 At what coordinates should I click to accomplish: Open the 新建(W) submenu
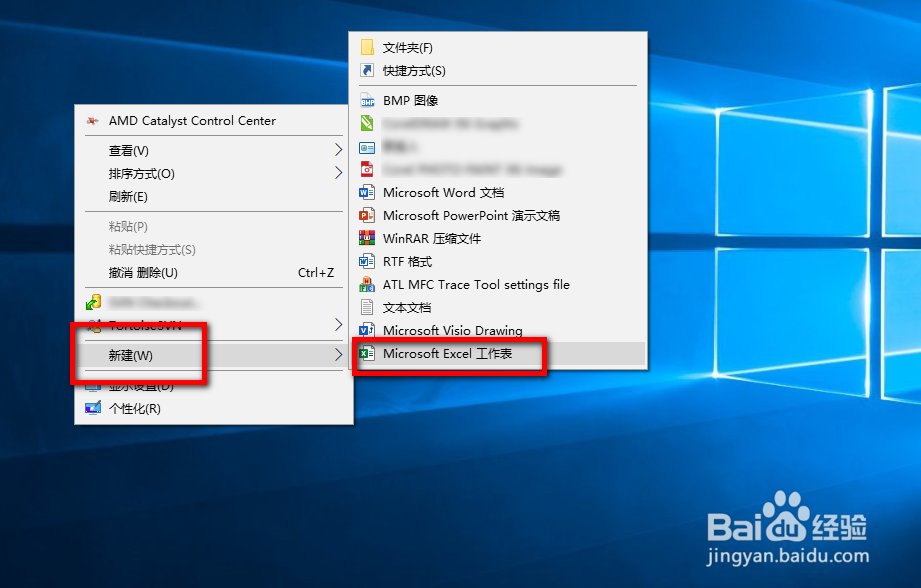coord(214,355)
